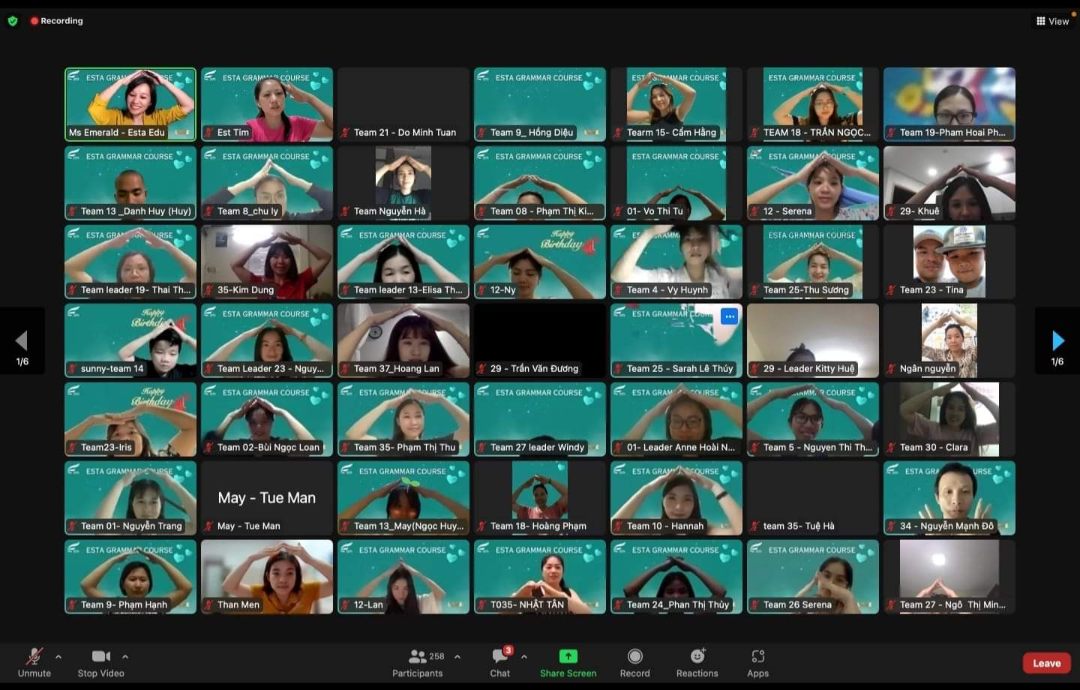Click the Participants icon in toolbar
Screen dimensions: 1080x690
(x=417, y=657)
